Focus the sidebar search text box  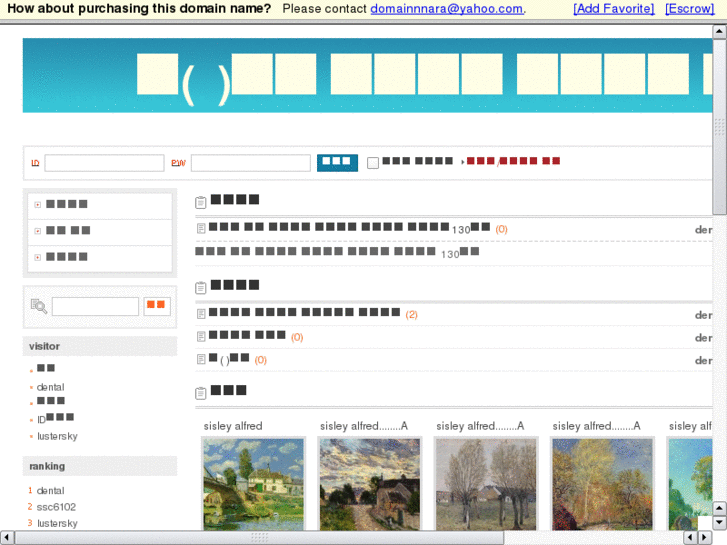(95, 307)
